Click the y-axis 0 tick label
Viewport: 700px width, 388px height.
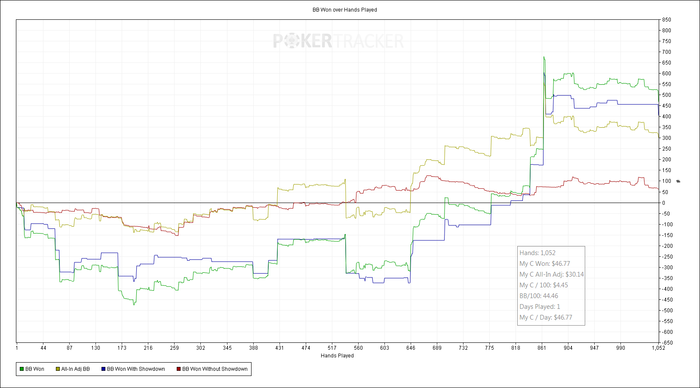click(664, 203)
